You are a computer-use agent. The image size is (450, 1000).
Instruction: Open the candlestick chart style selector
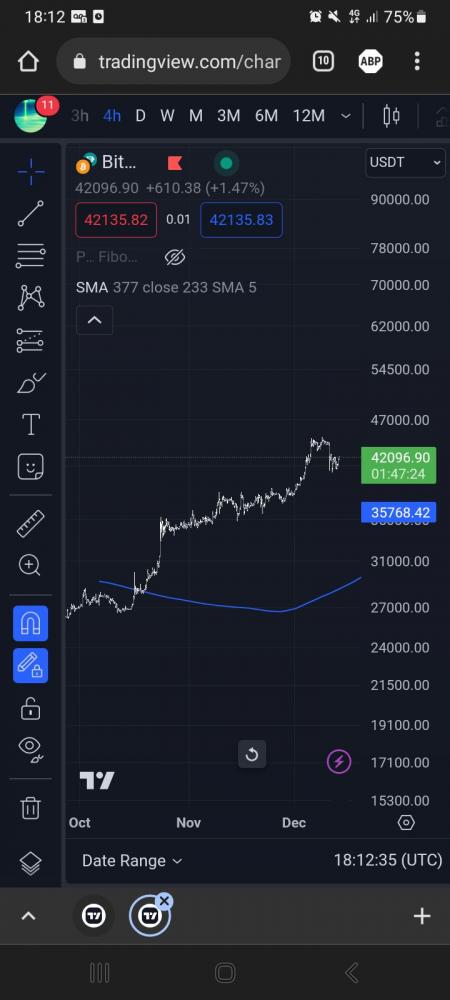coord(391,116)
